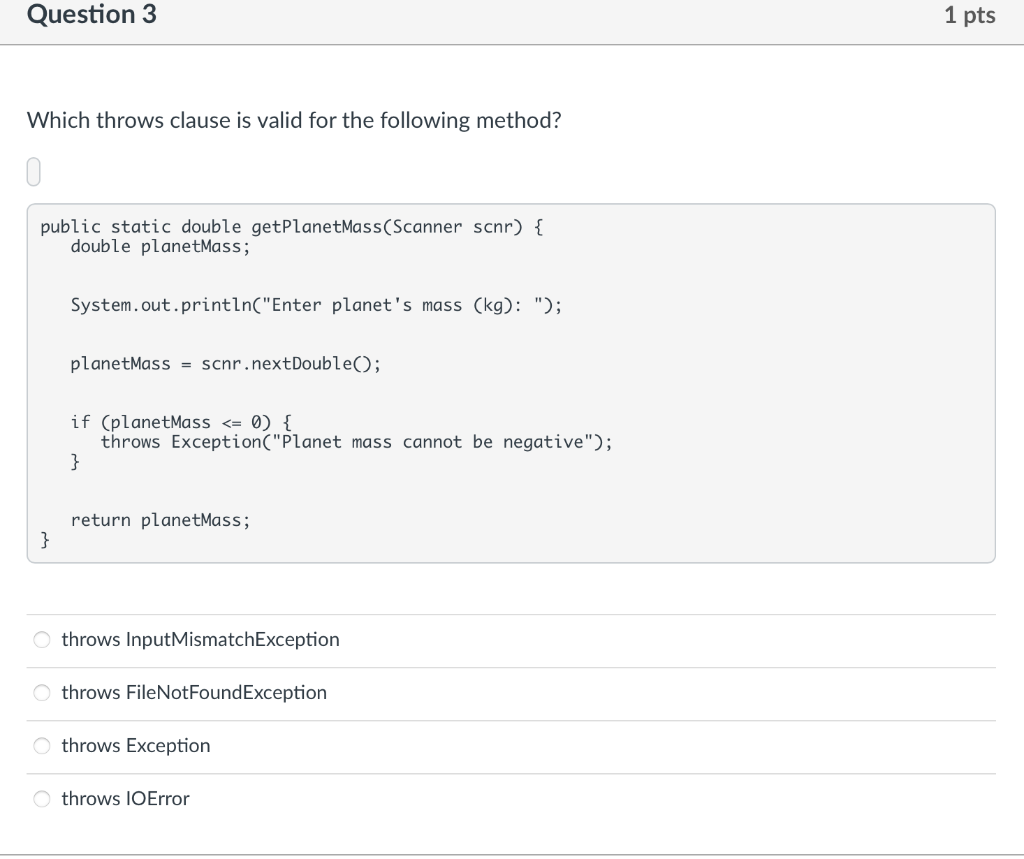Click the line "return planetMass;"
Viewport: 1024px width, 859px height.
pos(161,520)
